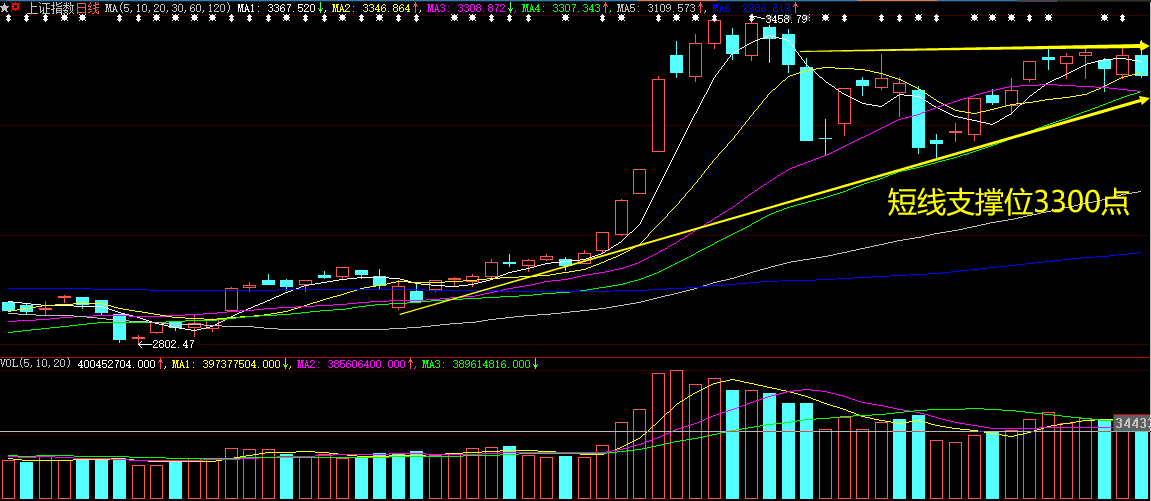Open the 日线 period selector
The width and height of the screenshot is (1151, 501).
87,8
